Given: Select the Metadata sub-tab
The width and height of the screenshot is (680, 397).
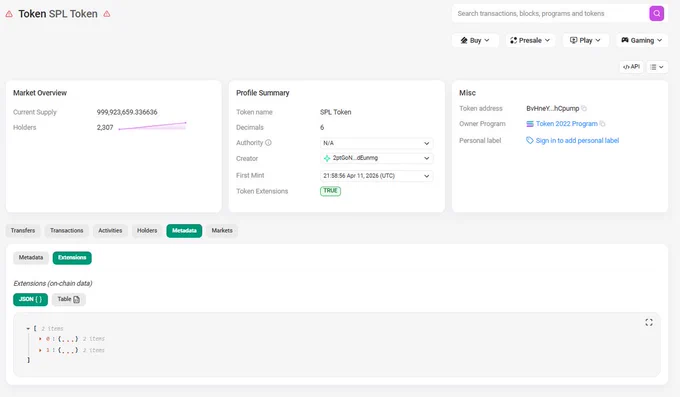Looking at the screenshot, I should click(31, 258).
